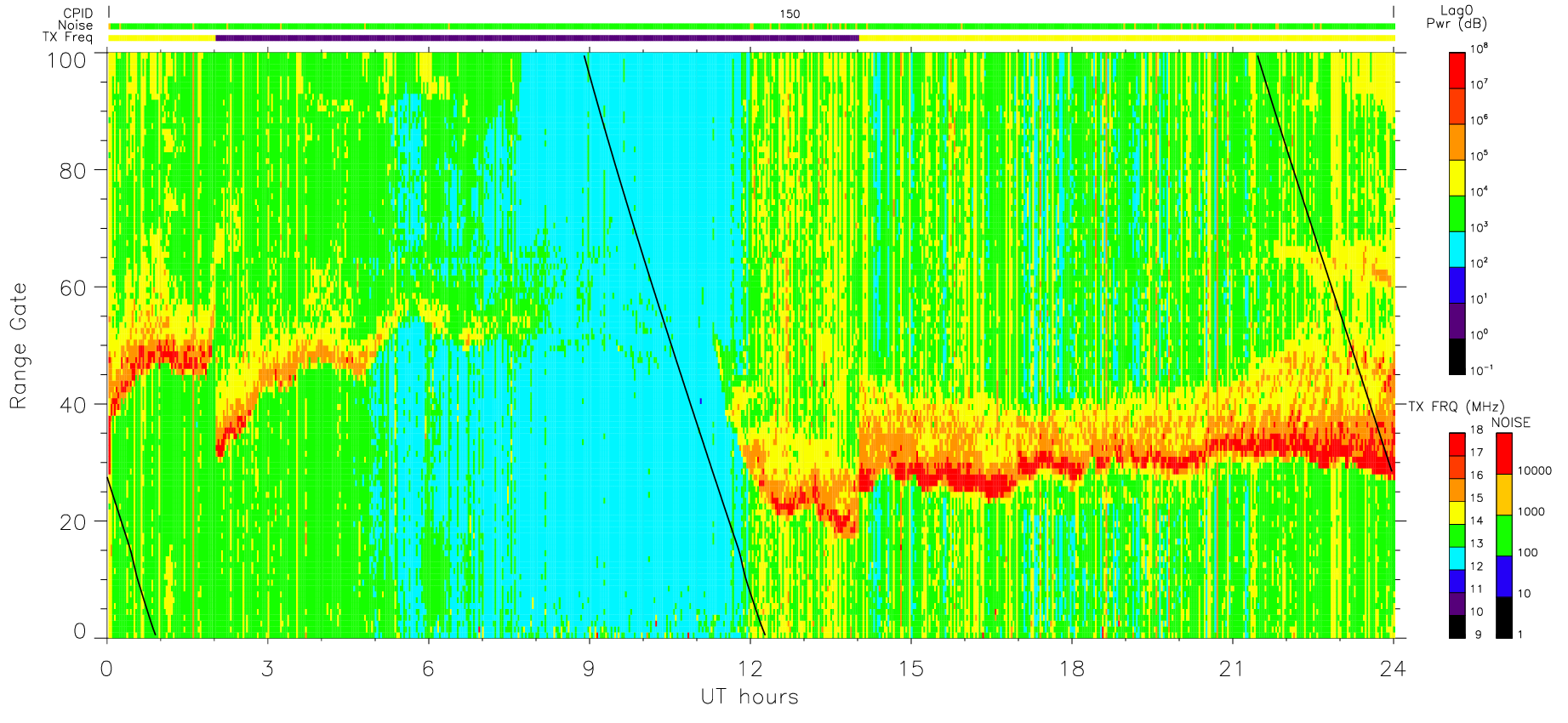This screenshot has width=1568, height=723.
Task: Click the 21 tick on the UT hours axis
Action: [1232, 669]
